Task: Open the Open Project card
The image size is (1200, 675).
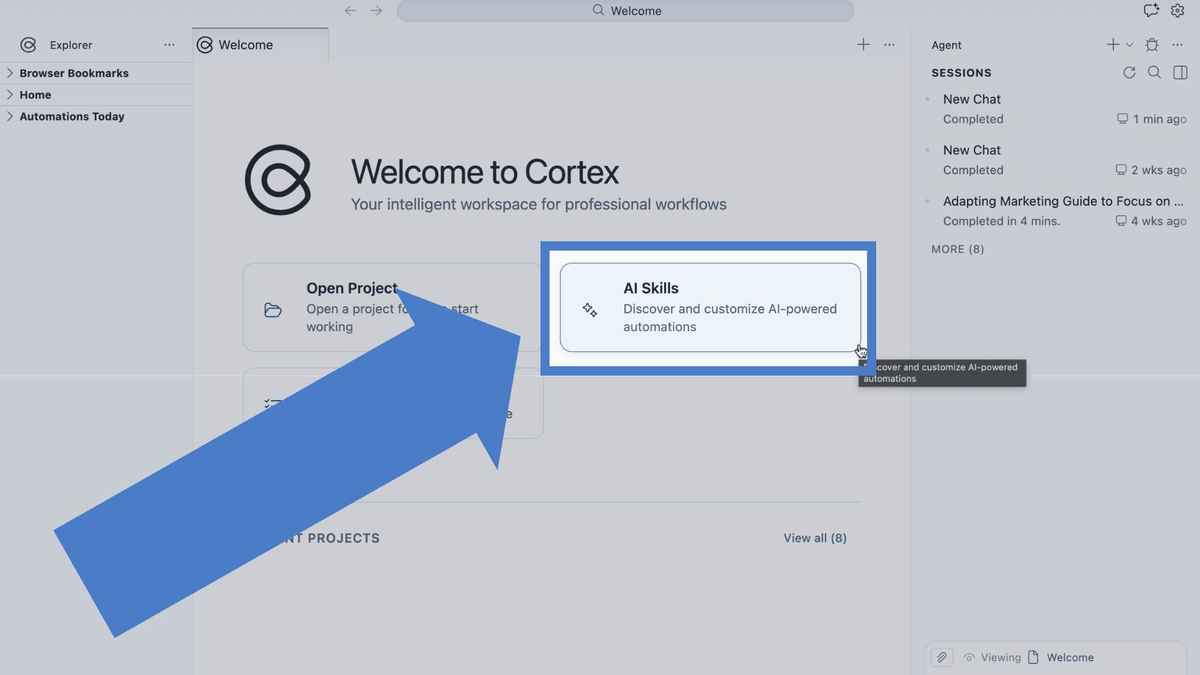Action: [392, 307]
